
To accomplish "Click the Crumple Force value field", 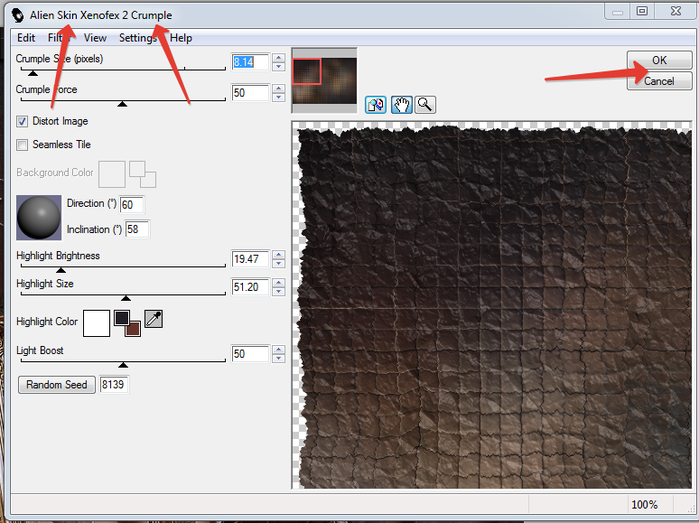I will click(251, 93).
